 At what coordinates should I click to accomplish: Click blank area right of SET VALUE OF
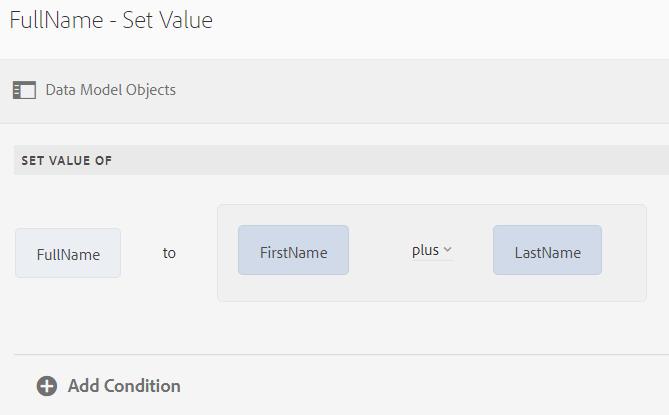tap(400, 159)
